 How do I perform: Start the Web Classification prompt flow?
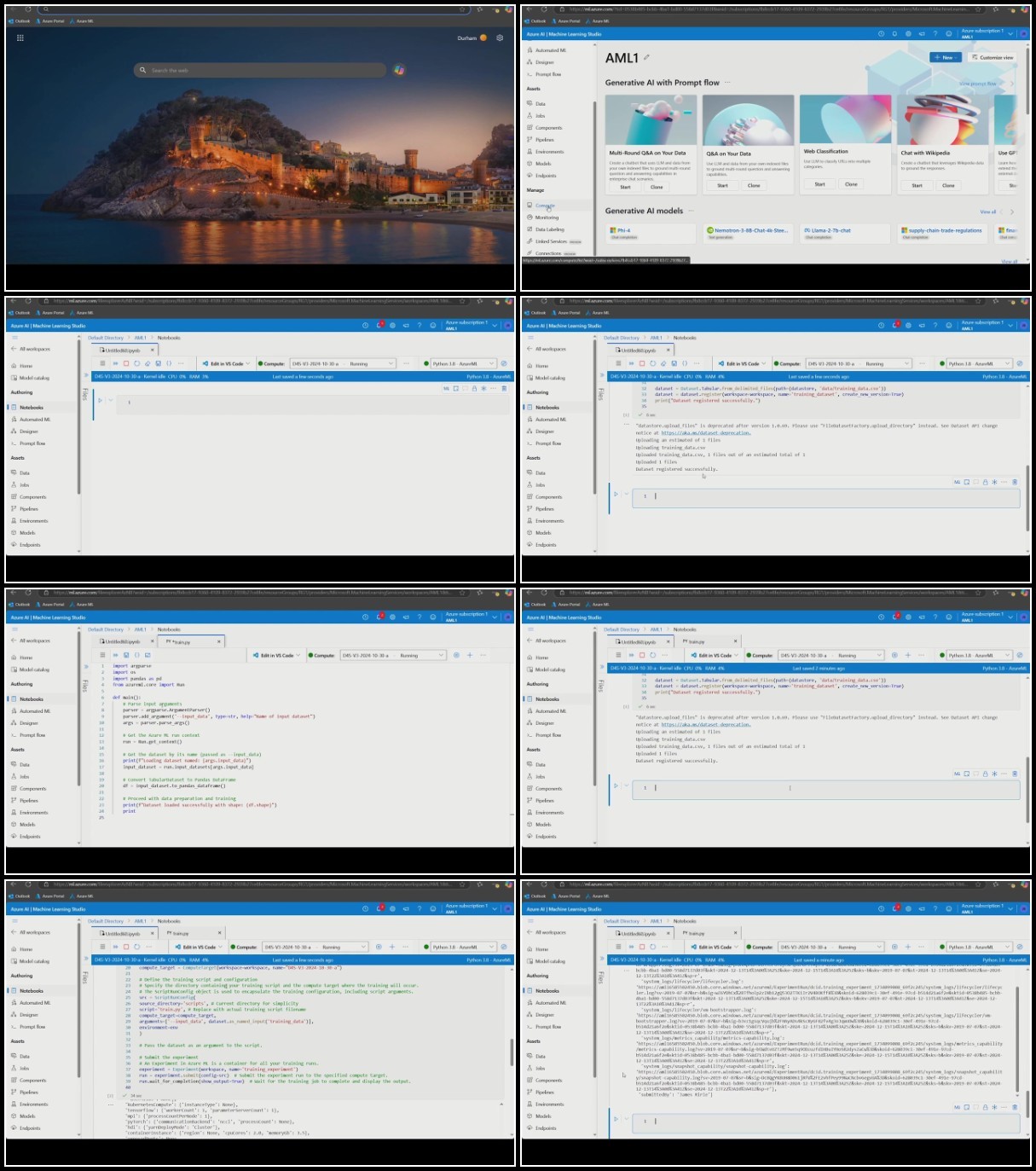(819, 184)
